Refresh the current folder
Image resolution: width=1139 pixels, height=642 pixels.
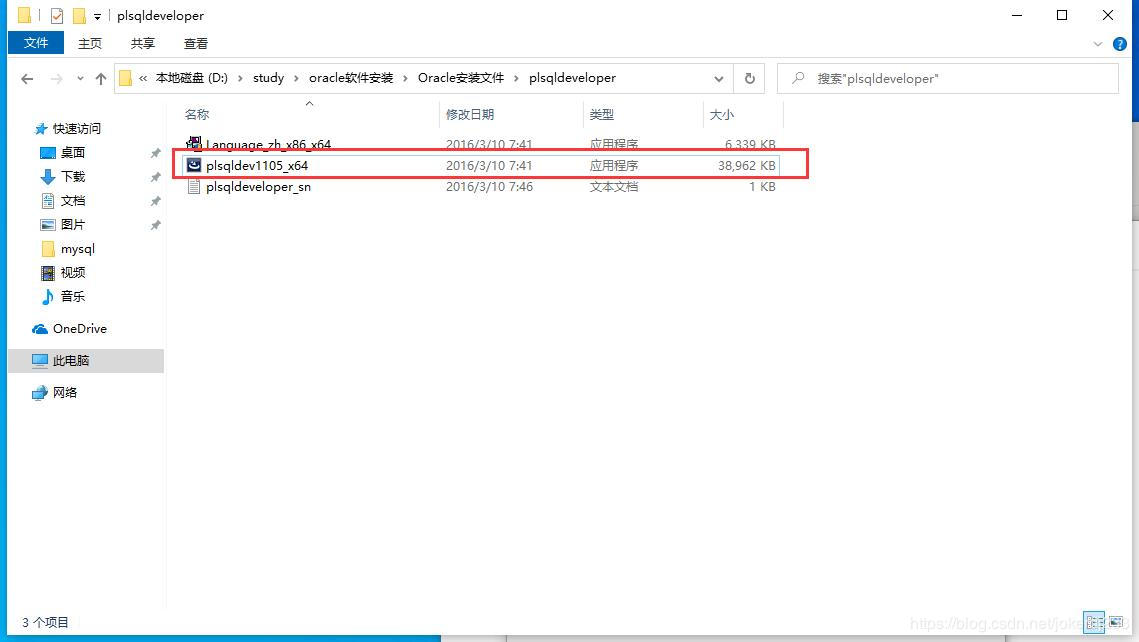pos(750,78)
